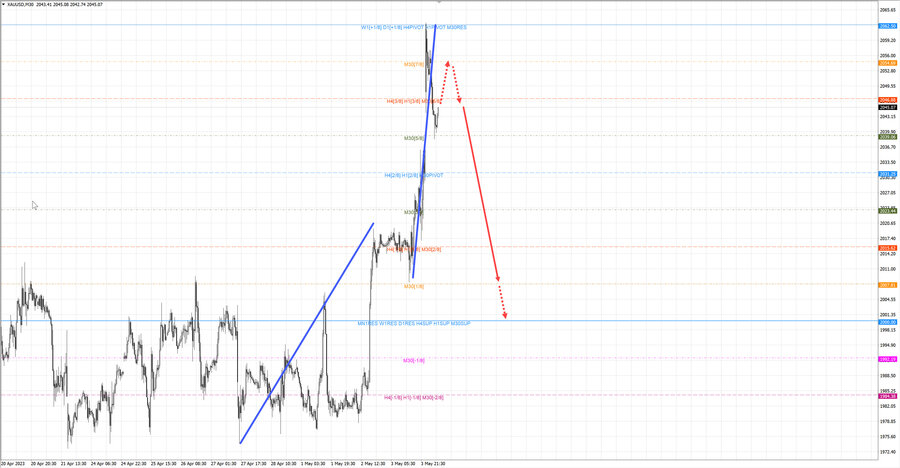Click the 24 Apr 06:30 time label
900x468 pixels.
point(103,463)
